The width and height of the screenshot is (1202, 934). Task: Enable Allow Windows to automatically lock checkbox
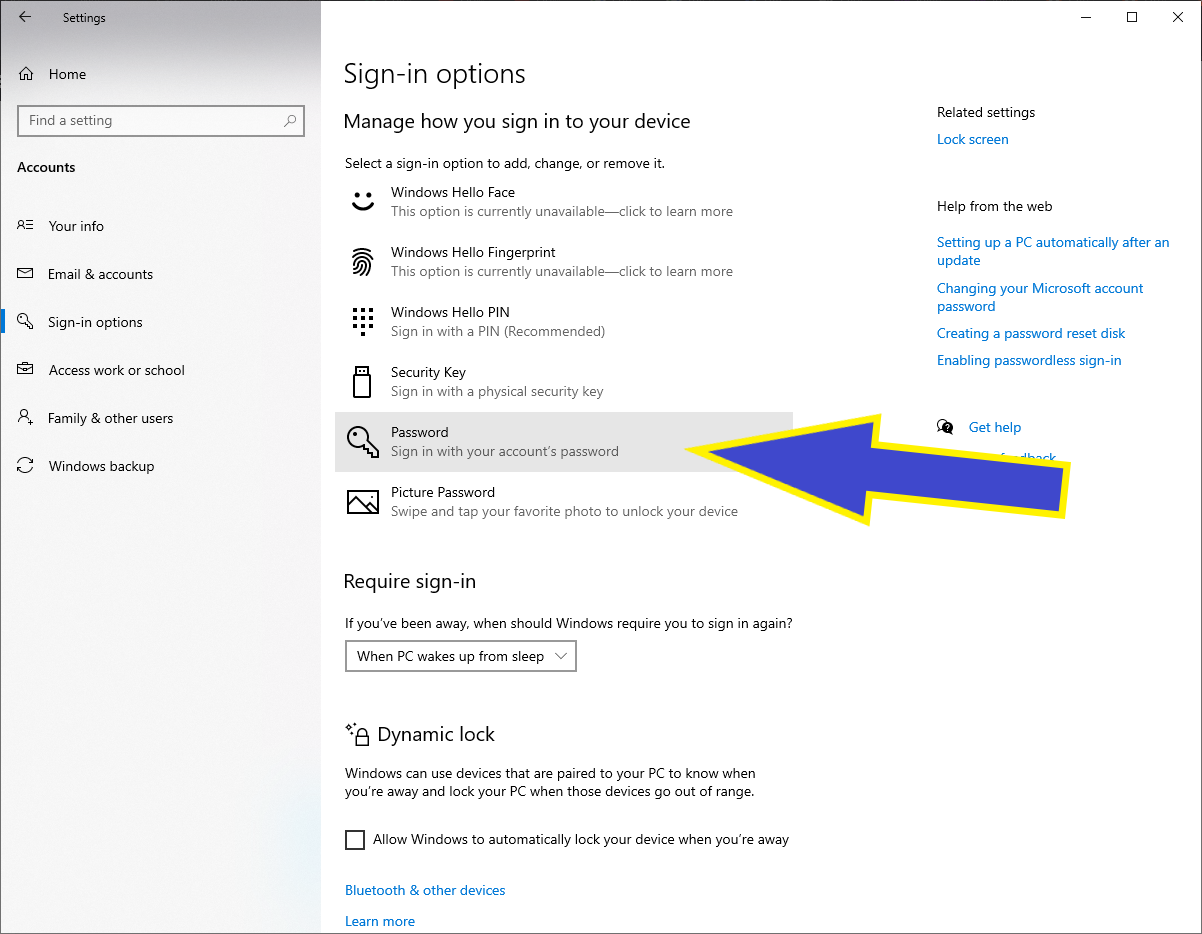tap(355, 840)
